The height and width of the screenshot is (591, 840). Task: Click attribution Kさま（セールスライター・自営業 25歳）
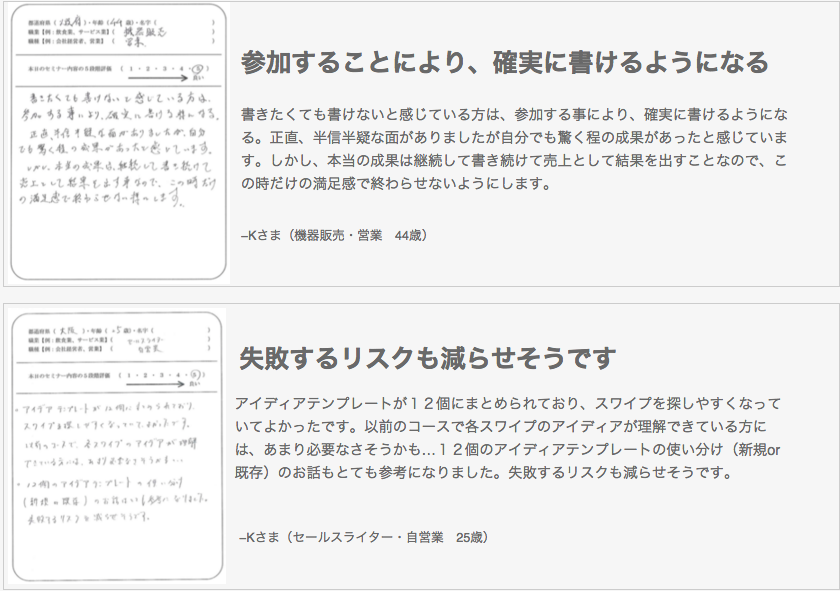tap(364, 537)
